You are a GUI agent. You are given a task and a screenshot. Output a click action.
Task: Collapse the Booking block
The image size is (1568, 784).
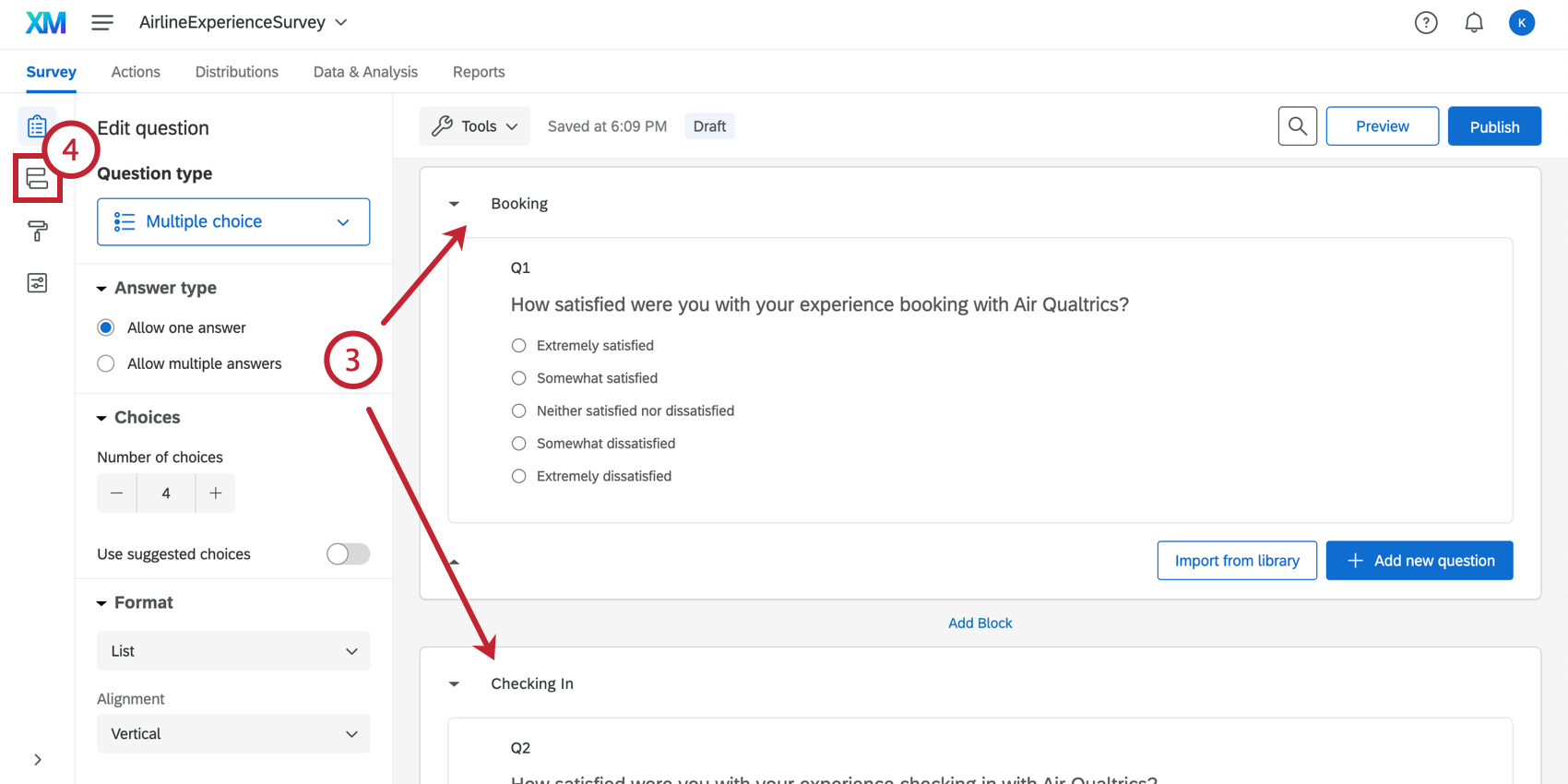tap(454, 203)
